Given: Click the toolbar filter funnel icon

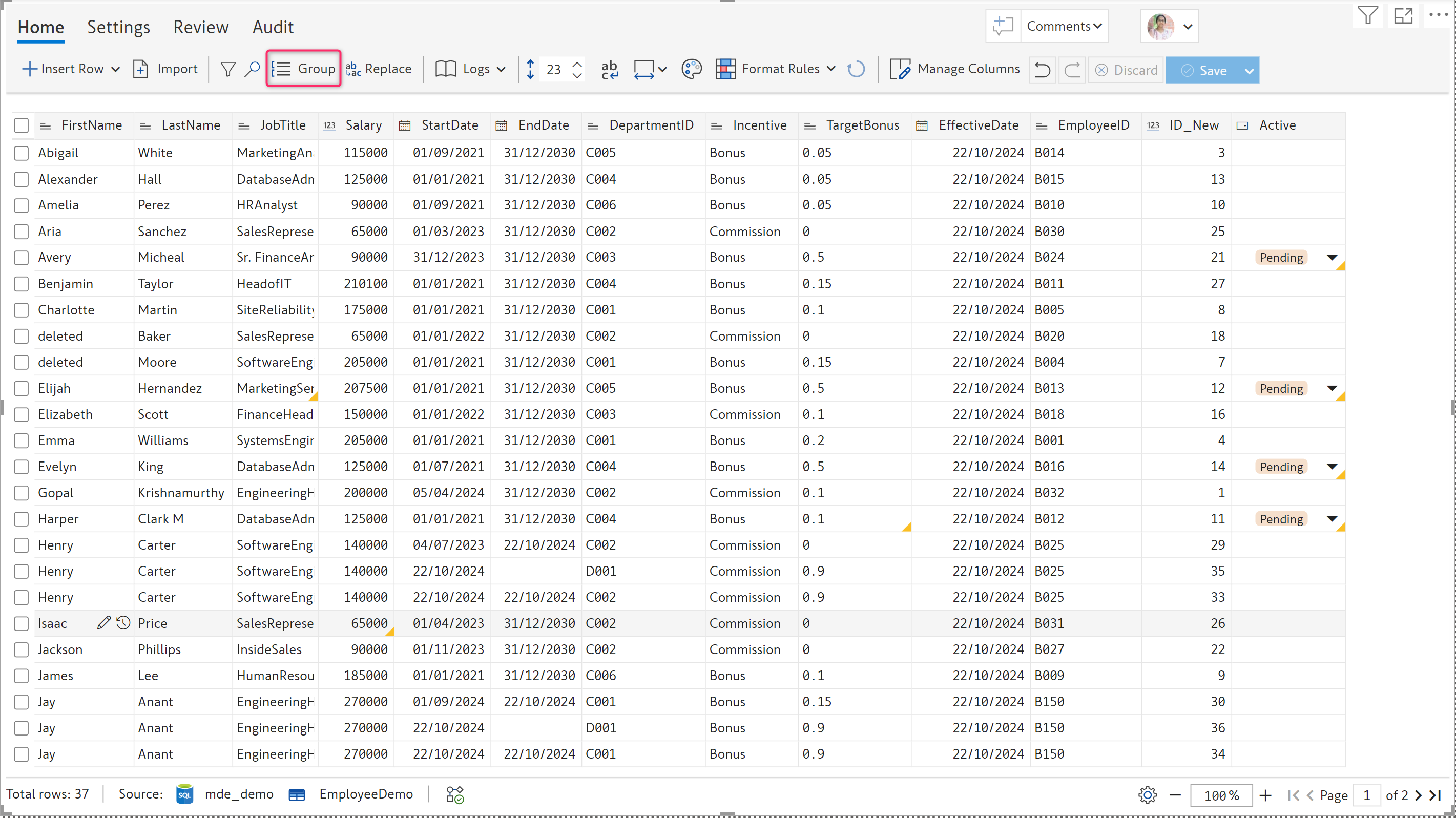Looking at the screenshot, I should (x=228, y=69).
